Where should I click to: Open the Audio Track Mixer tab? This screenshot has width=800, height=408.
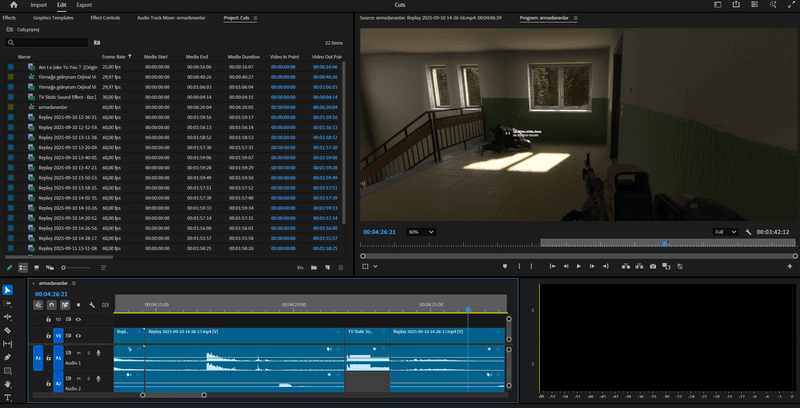[171, 18]
